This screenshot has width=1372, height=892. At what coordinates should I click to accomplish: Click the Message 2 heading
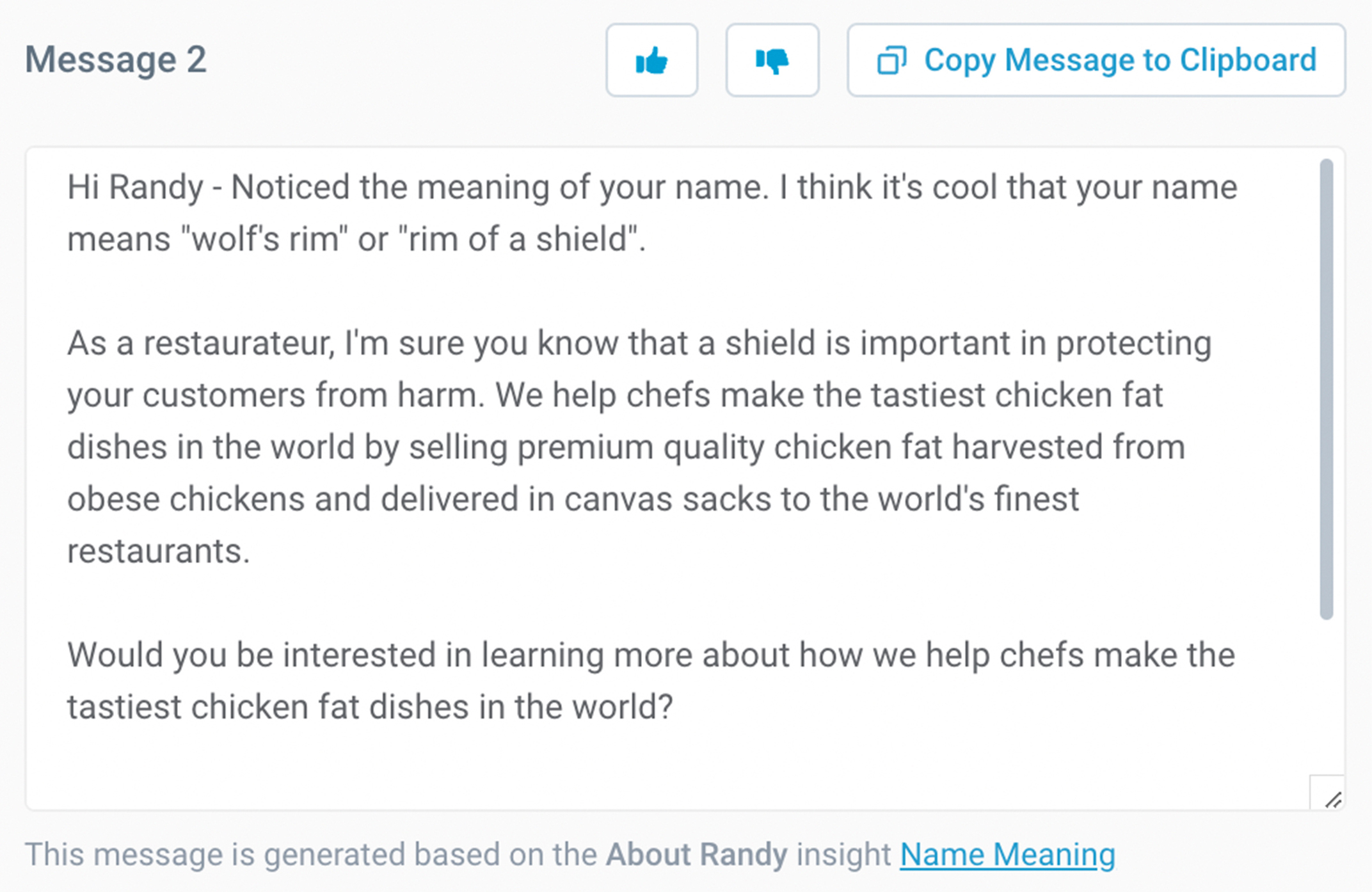point(115,60)
